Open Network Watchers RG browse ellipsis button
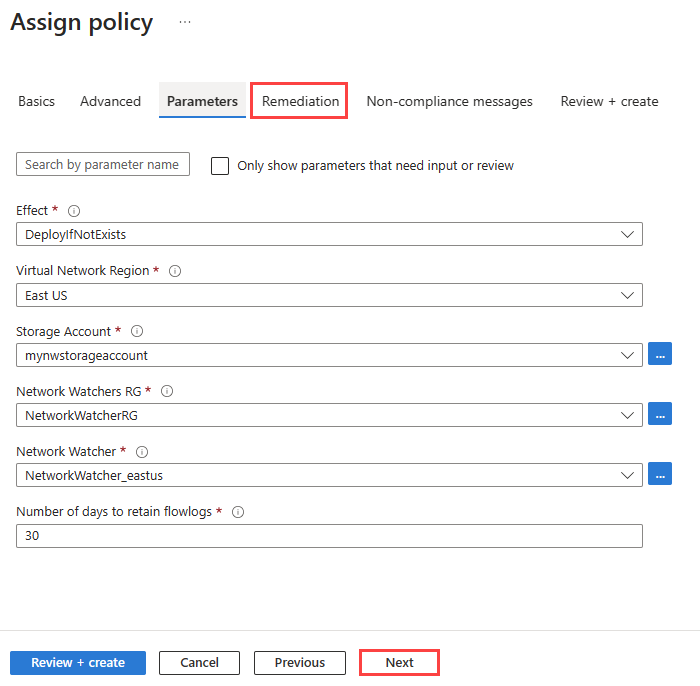 (x=660, y=414)
